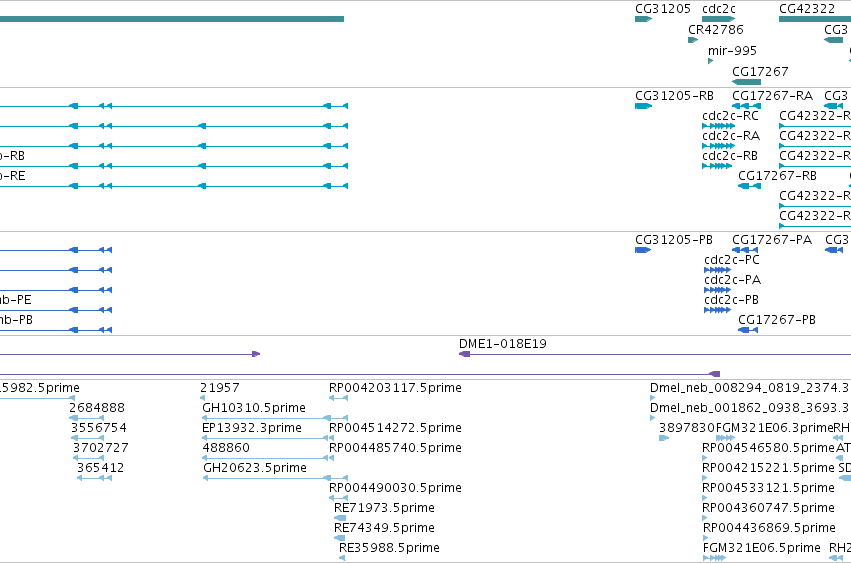Select EST RP004514272.5prime

395,428
